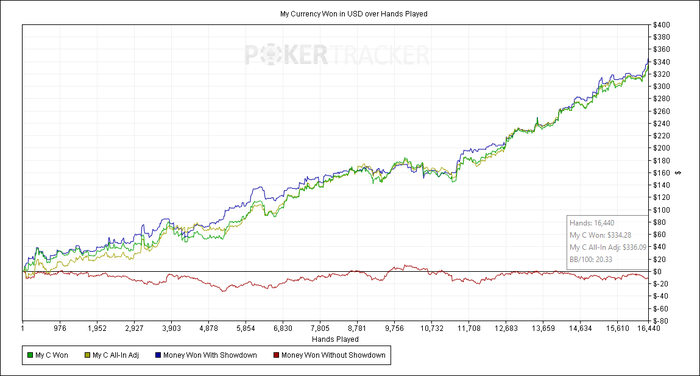Click the x-axis tick label 2,927
The width and height of the screenshot is (700, 376).
(x=134, y=328)
